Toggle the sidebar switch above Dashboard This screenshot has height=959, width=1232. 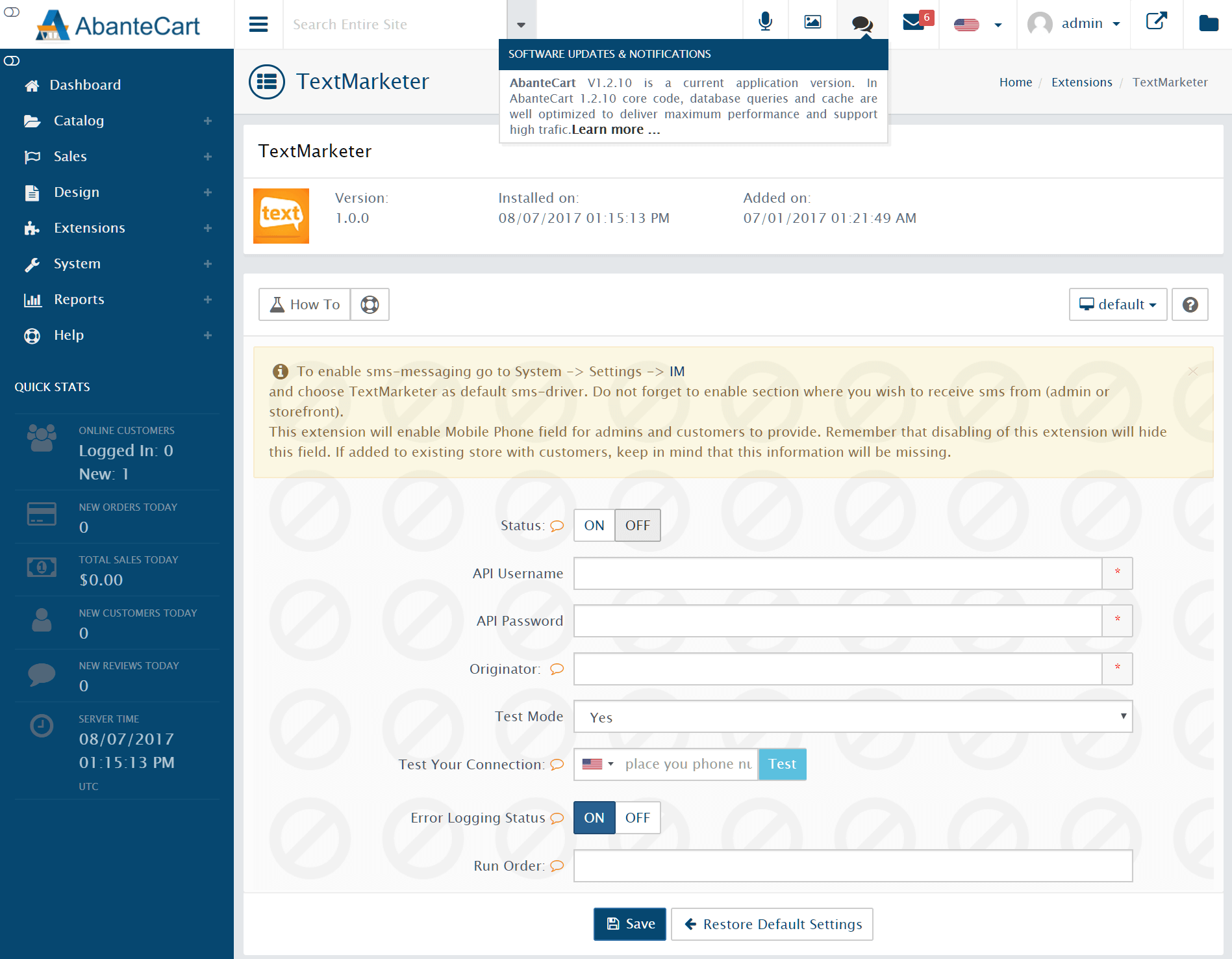12,61
